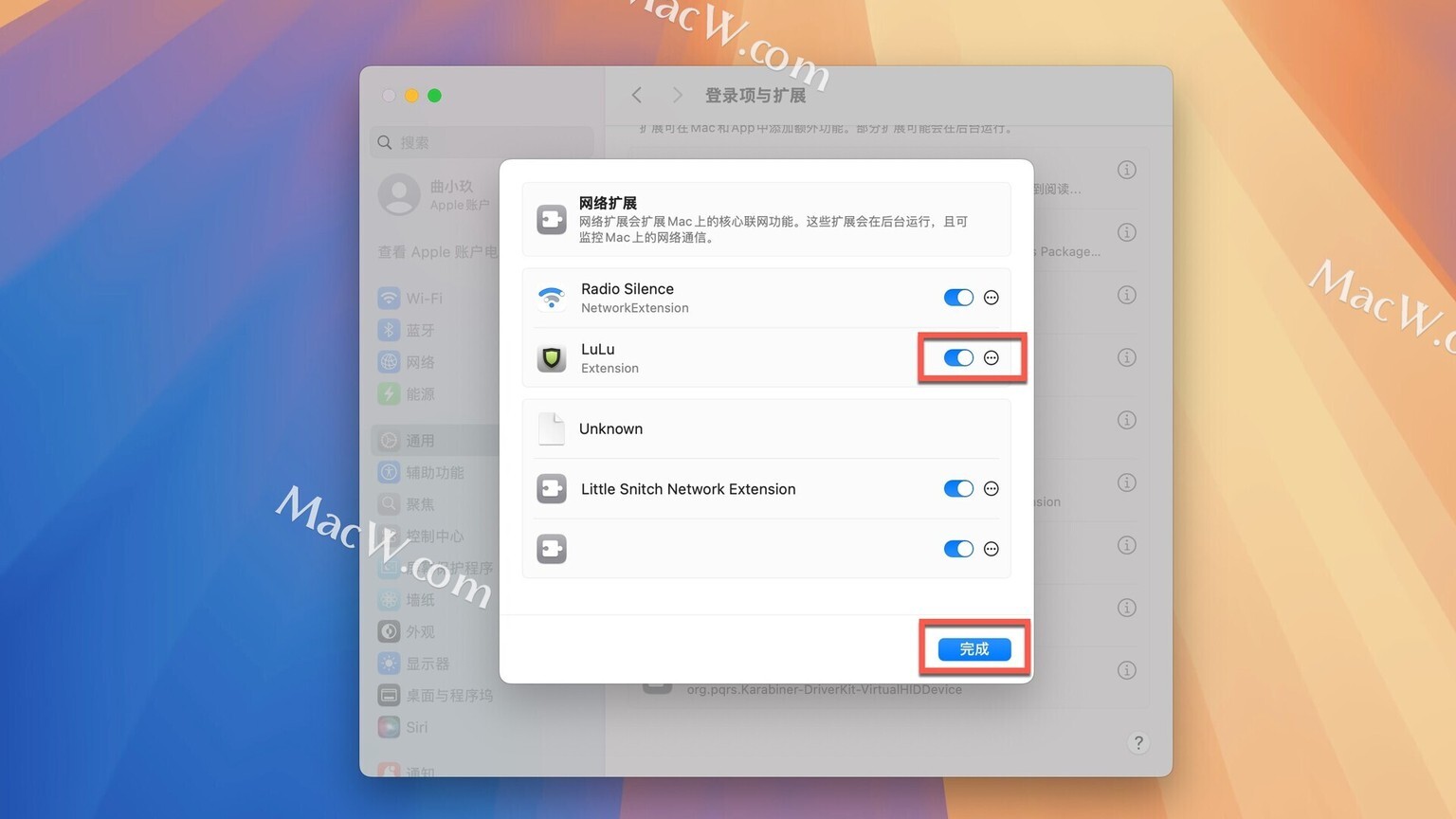Click the 登录项与扩展 title
Image resolution: width=1456 pixels, height=819 pixels.
(x=755, y=95)
